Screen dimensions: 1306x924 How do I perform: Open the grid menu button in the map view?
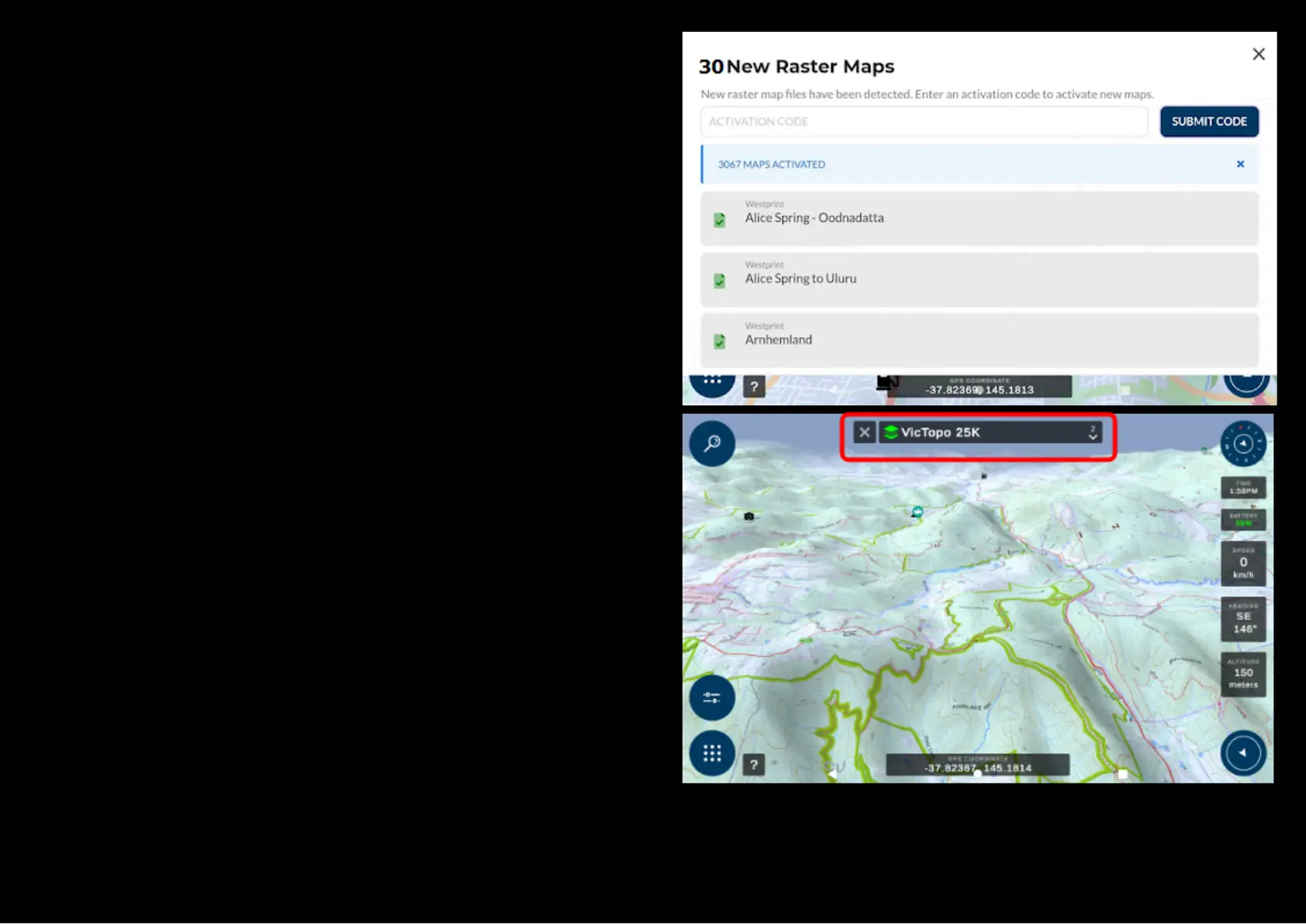(x=712, y=753)
